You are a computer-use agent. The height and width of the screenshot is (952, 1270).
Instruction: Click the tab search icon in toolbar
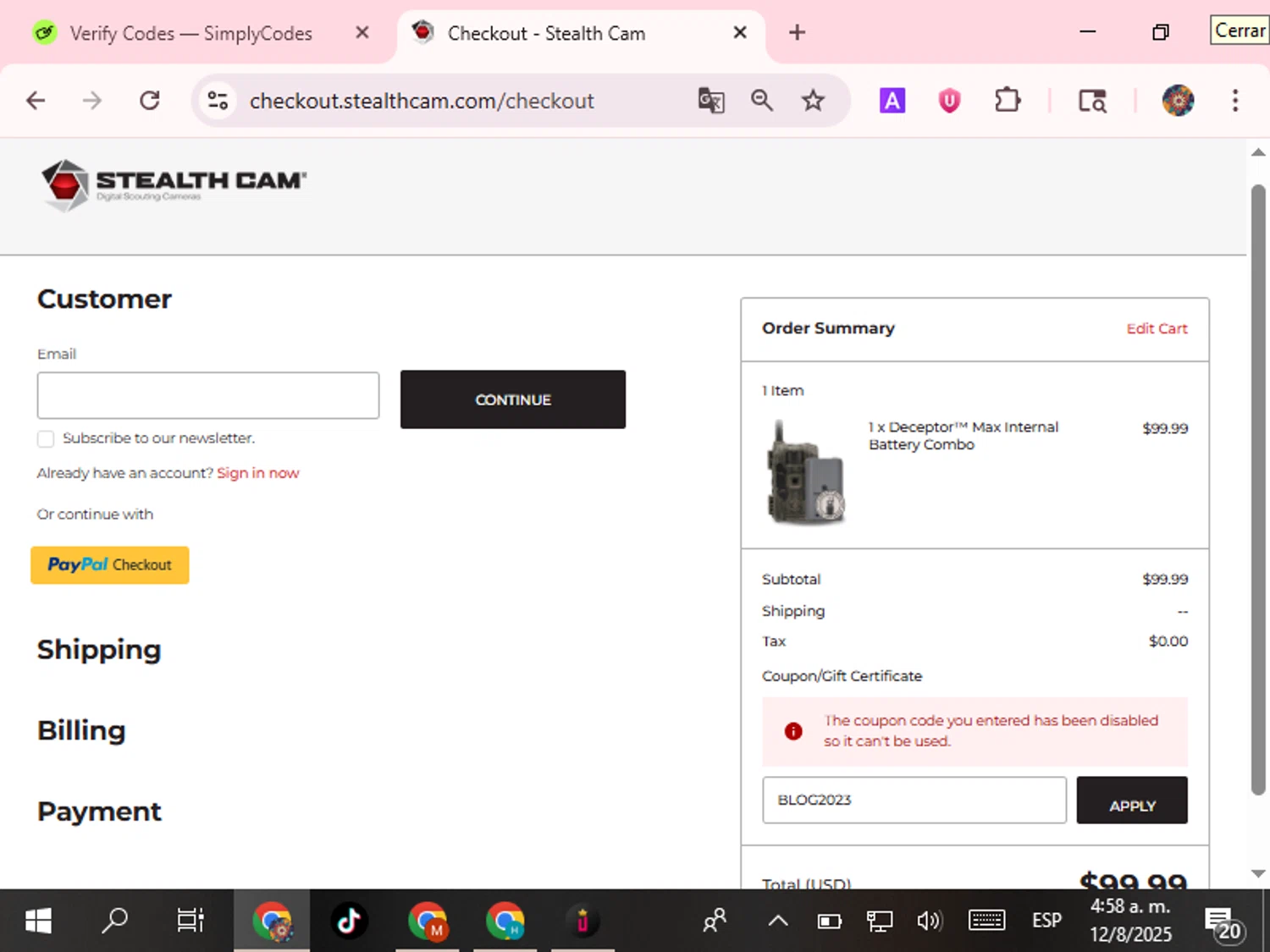pyautogui.click(x=1092, y=101)
